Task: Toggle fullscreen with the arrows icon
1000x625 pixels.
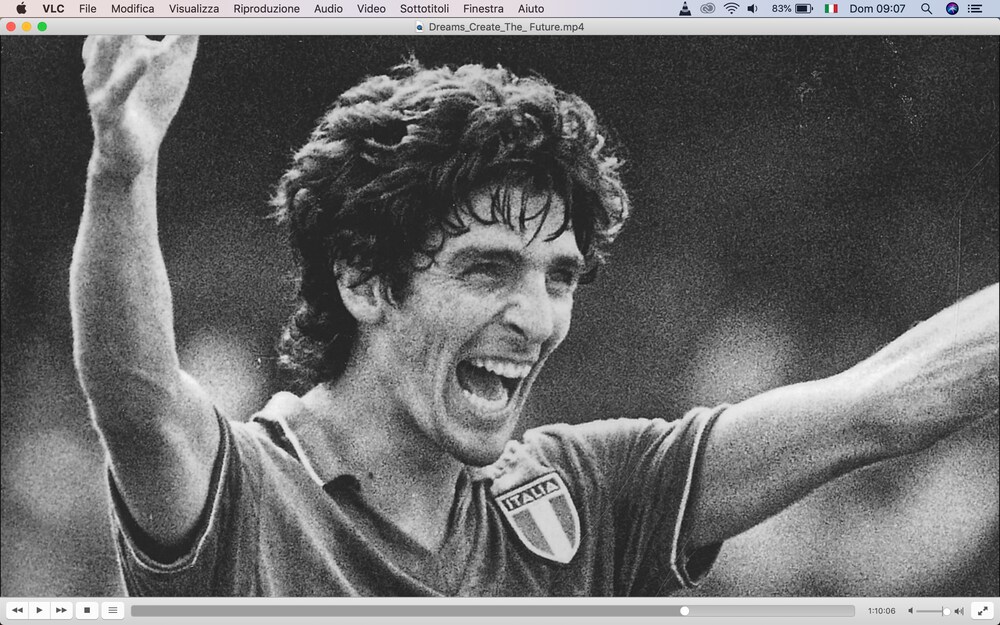Action: click(983, 610)
